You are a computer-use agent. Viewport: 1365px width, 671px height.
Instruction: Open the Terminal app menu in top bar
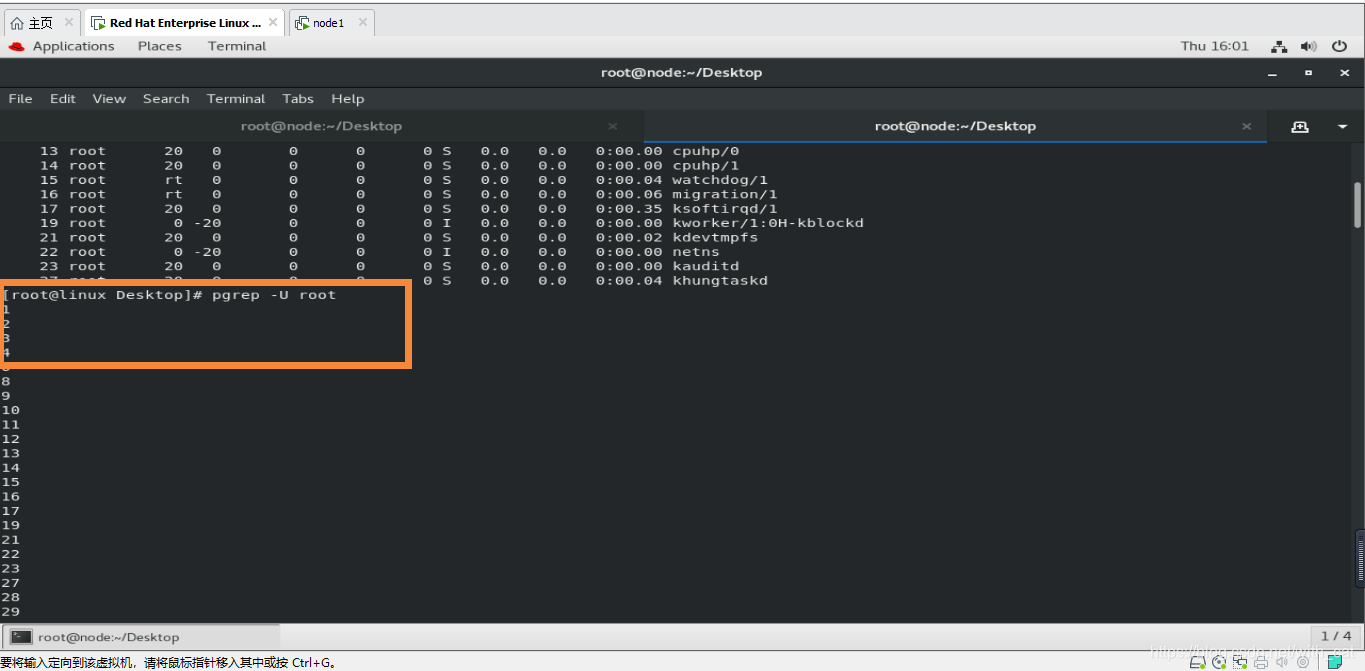click(x=237, y=46)
